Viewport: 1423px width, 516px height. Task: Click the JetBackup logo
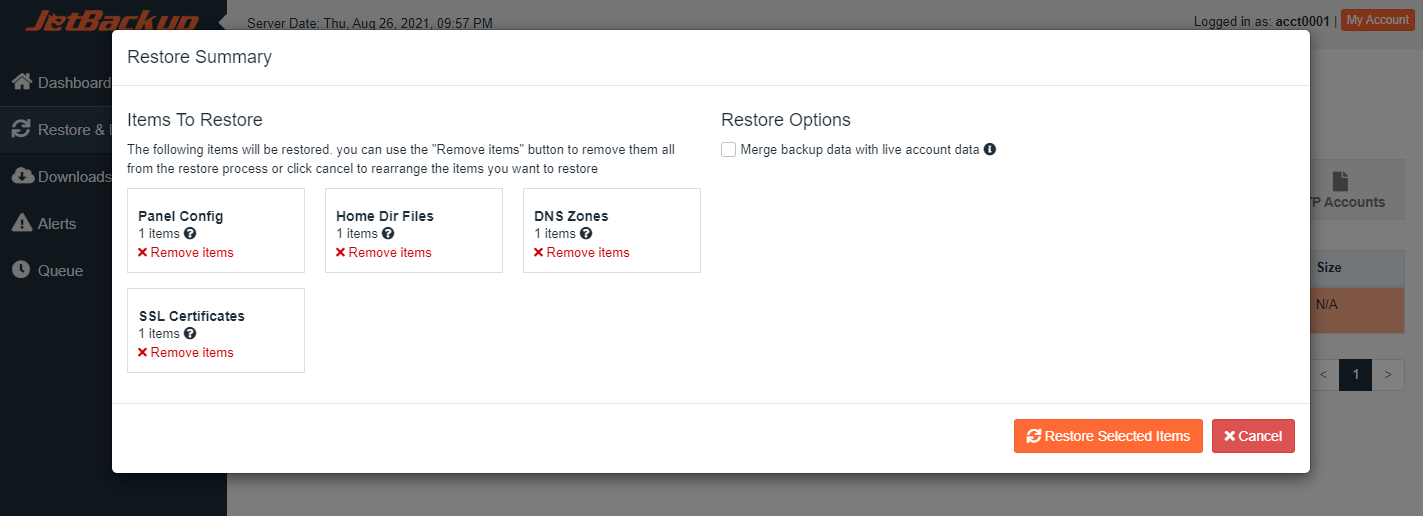coord(112,22)
